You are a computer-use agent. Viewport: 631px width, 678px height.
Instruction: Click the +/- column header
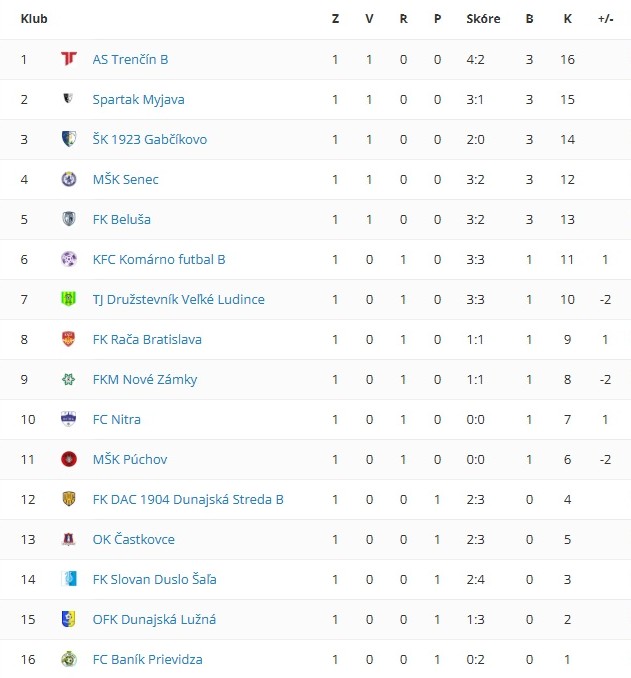pos(605,19)
